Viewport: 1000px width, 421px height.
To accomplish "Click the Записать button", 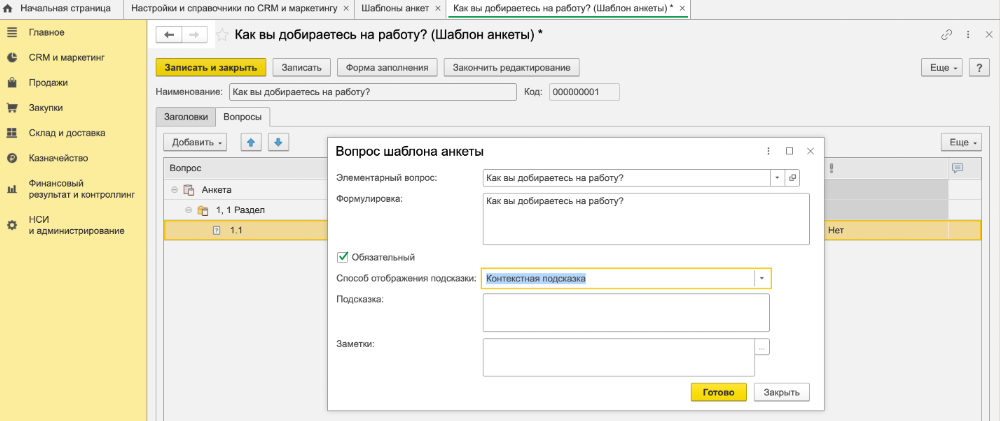I will [302, 67].
